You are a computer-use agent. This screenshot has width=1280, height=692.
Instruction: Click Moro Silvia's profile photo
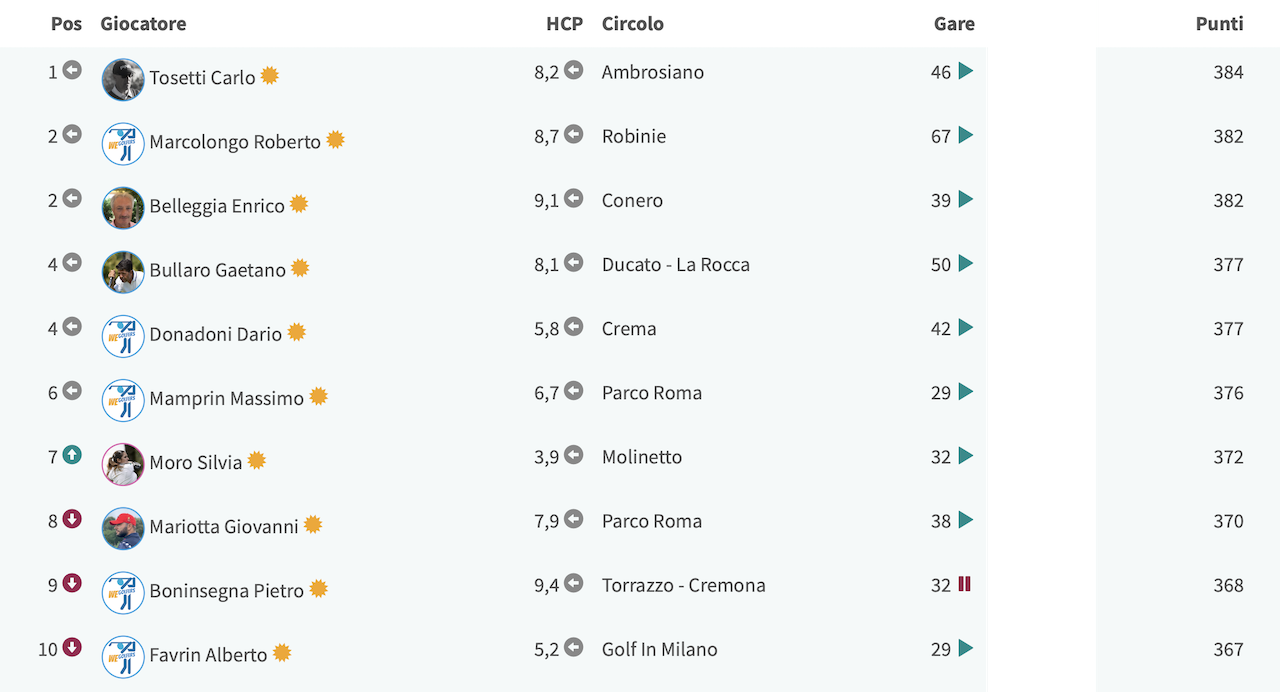(x=123, y=464)
